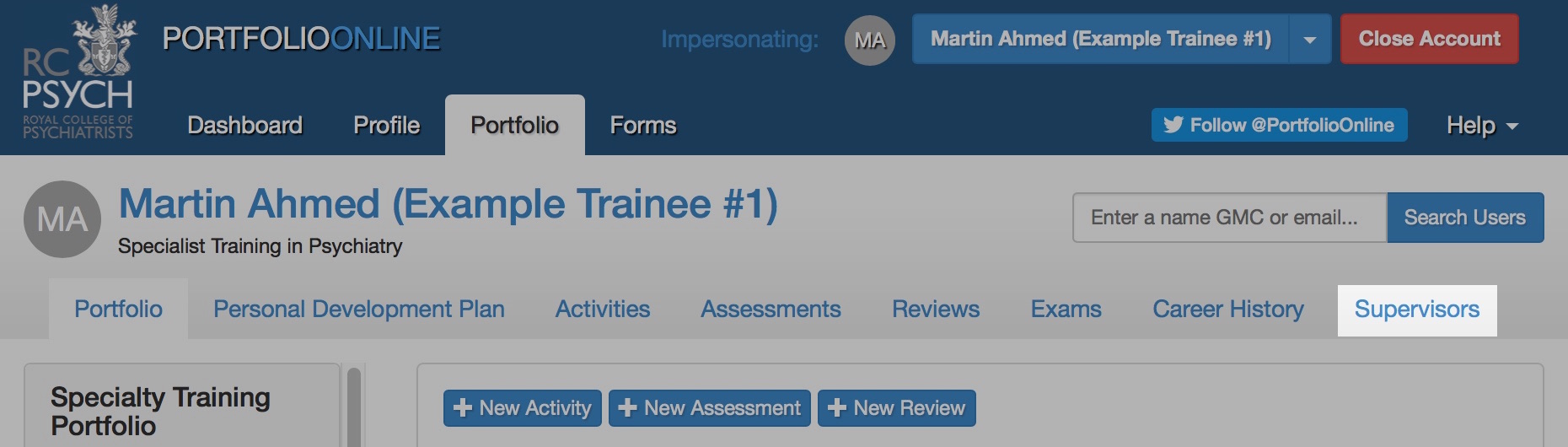
Task: Click the plus New Assessment button
Action: pyautogui.click(x=709, y=408)
